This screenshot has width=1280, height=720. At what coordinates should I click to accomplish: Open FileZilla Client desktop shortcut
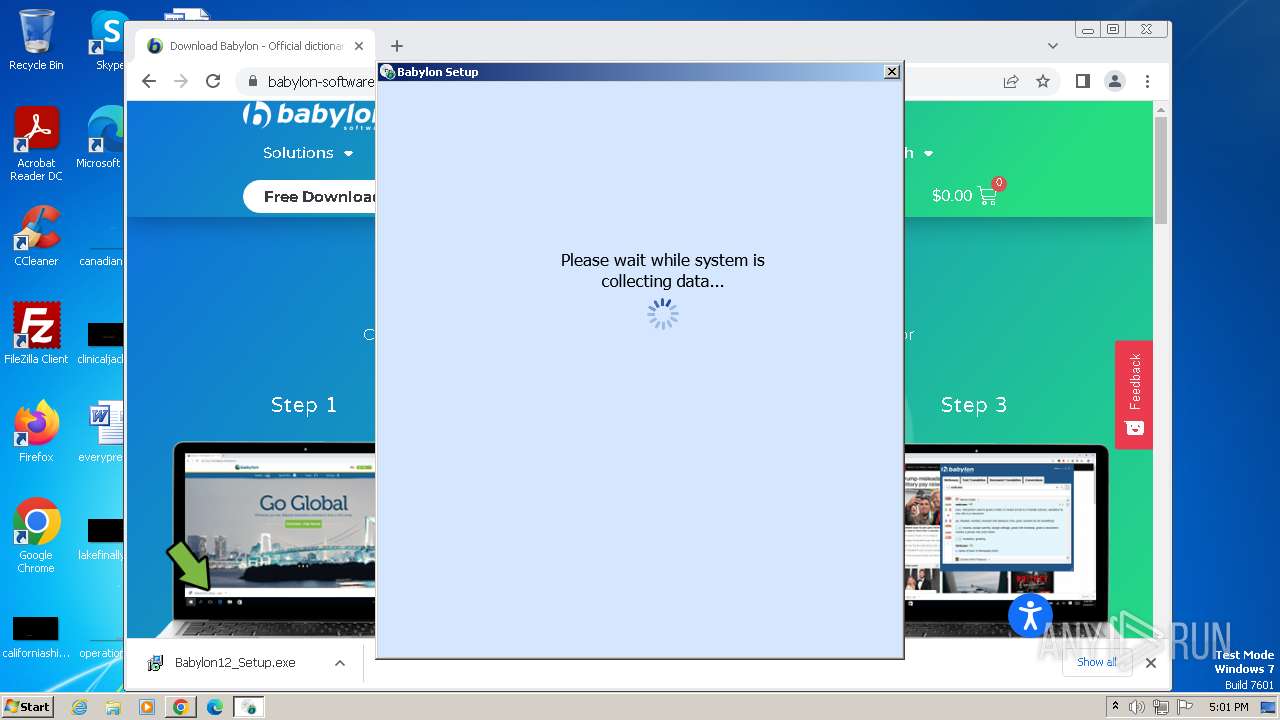point(36,333)
